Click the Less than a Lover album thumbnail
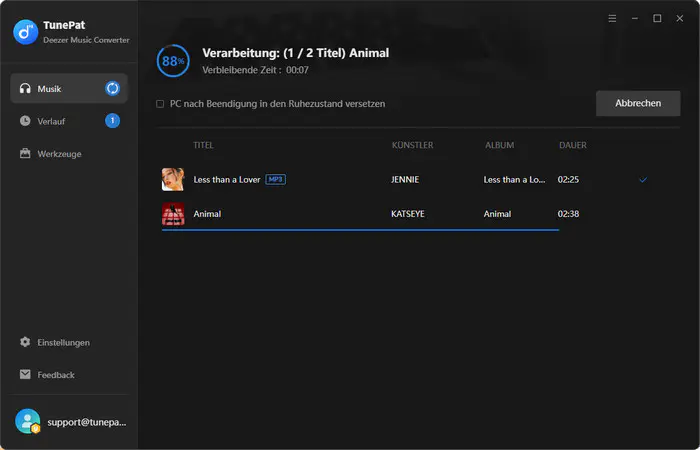This screenshot has width=700, height=450. click(173, 179)
